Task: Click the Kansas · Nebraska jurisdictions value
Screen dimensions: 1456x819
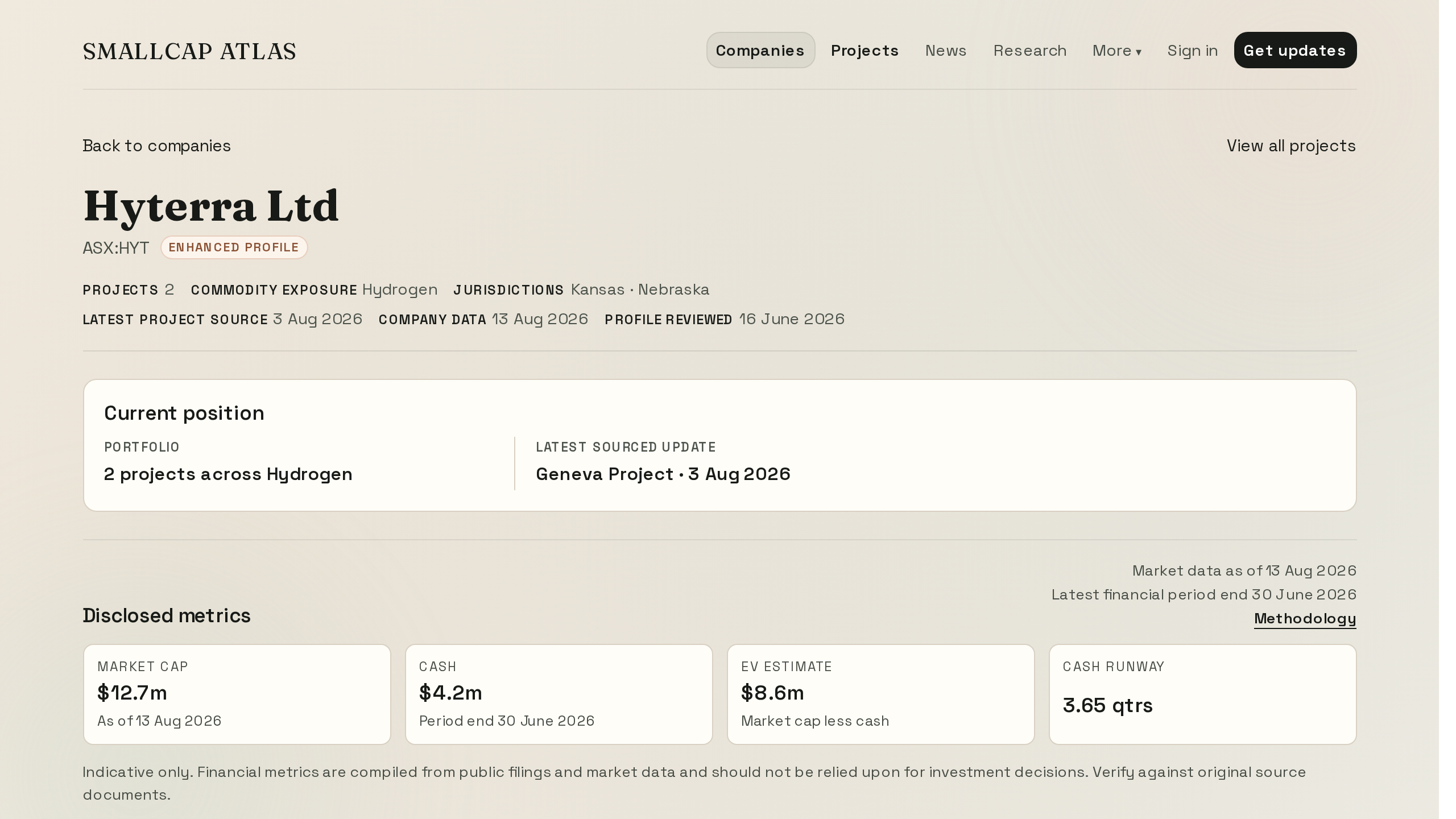Action: [640, 289]
